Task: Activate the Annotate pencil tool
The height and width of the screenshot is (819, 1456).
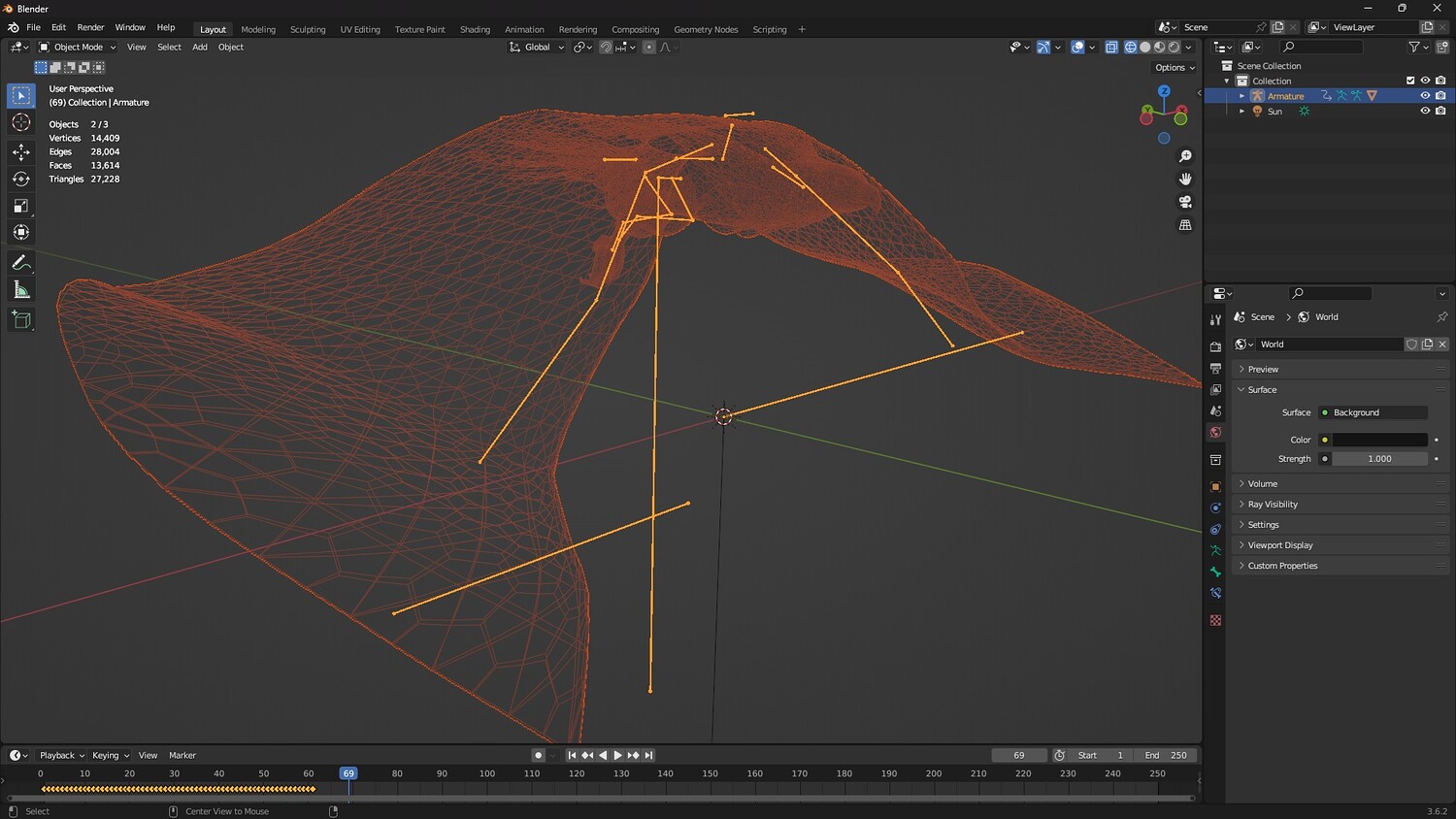Action: pos(20,263)
